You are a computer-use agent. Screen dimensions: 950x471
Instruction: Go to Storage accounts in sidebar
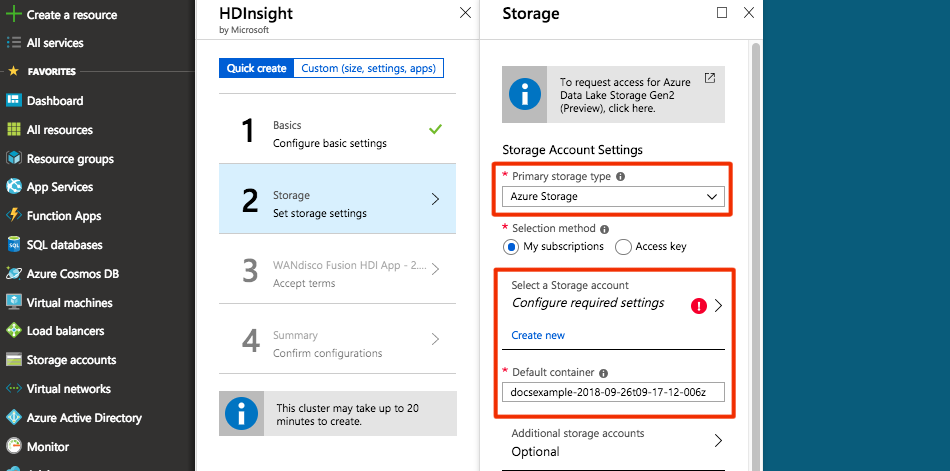(x=71, y=360)
